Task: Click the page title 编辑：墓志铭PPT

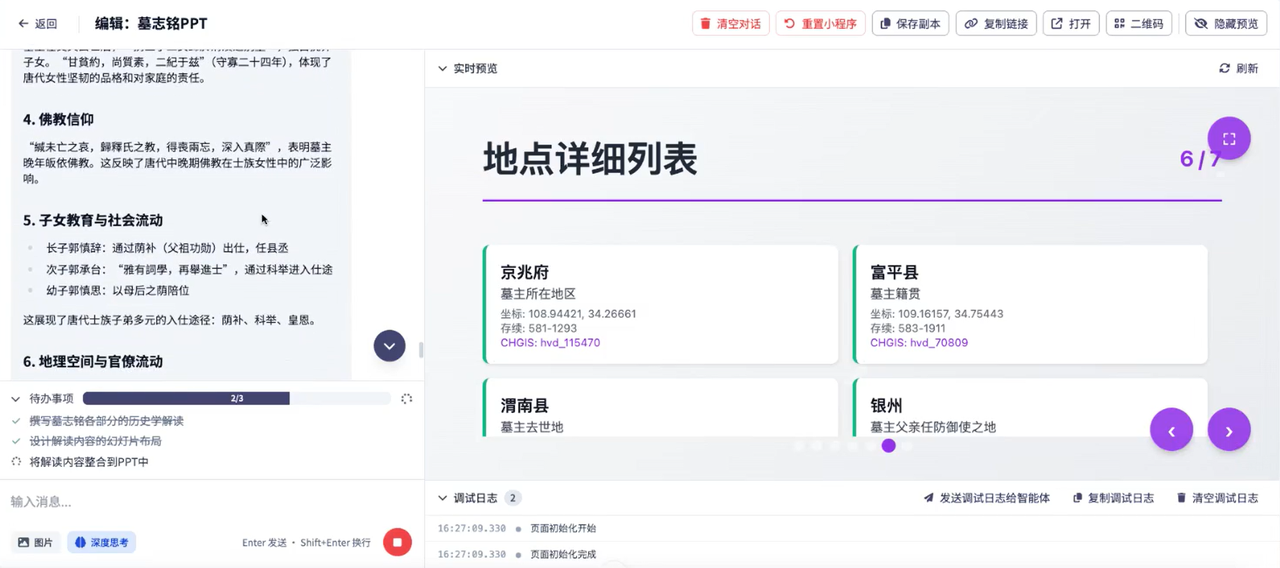Action: [151, 24]
